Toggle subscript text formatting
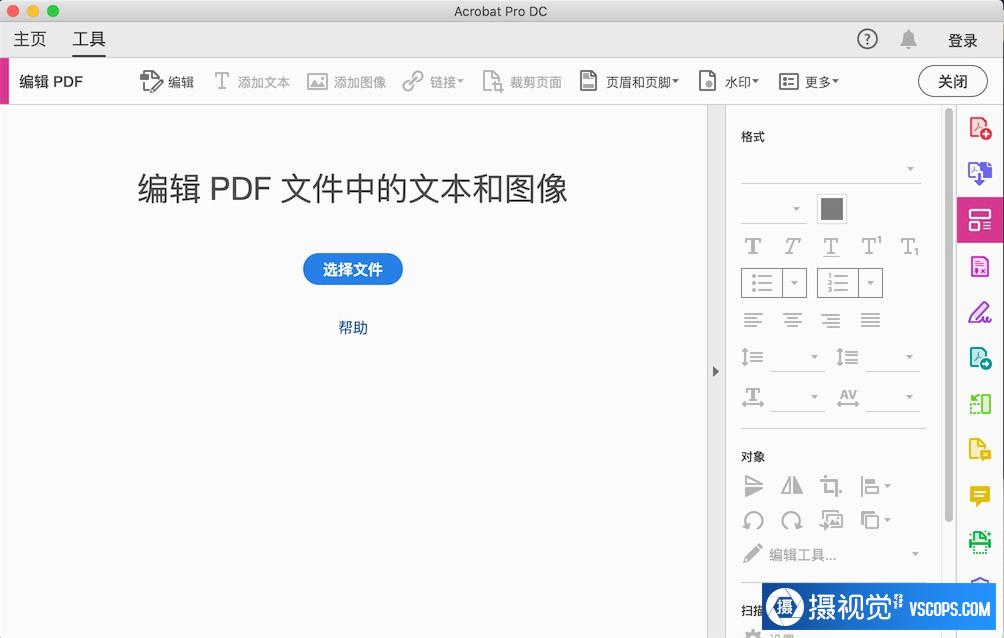 click(909, 246)
